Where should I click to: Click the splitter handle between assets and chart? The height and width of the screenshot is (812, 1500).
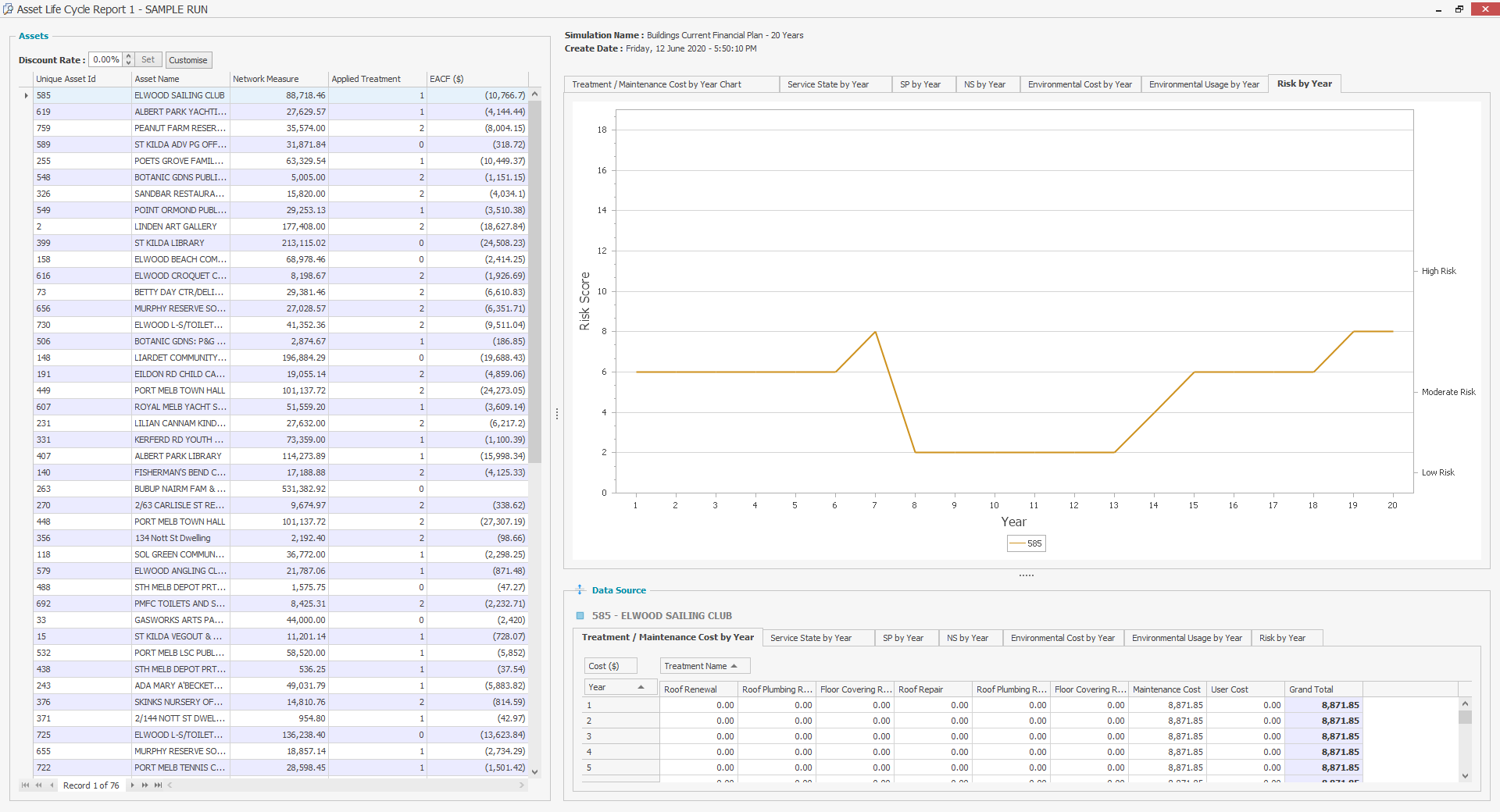[x=557, y=414]
